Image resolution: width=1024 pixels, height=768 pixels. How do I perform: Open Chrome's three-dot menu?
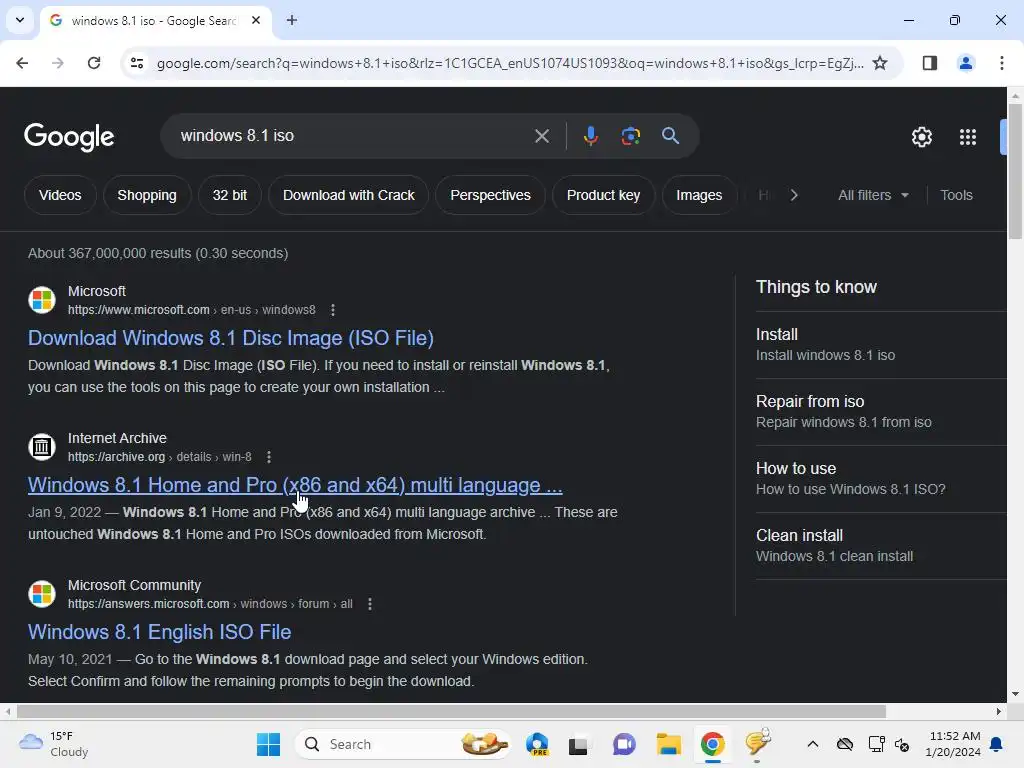[x=1001, y=63]
